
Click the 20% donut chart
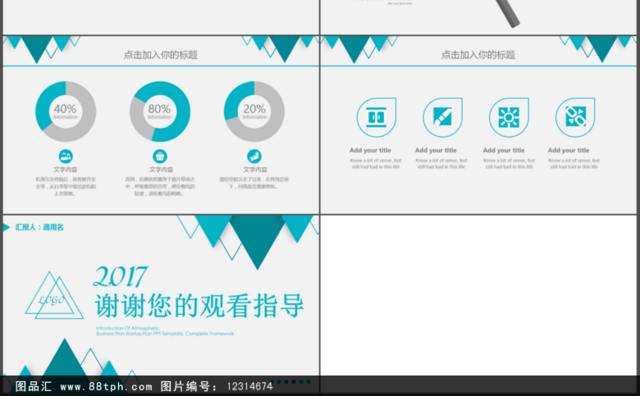[x=254, y=111]
